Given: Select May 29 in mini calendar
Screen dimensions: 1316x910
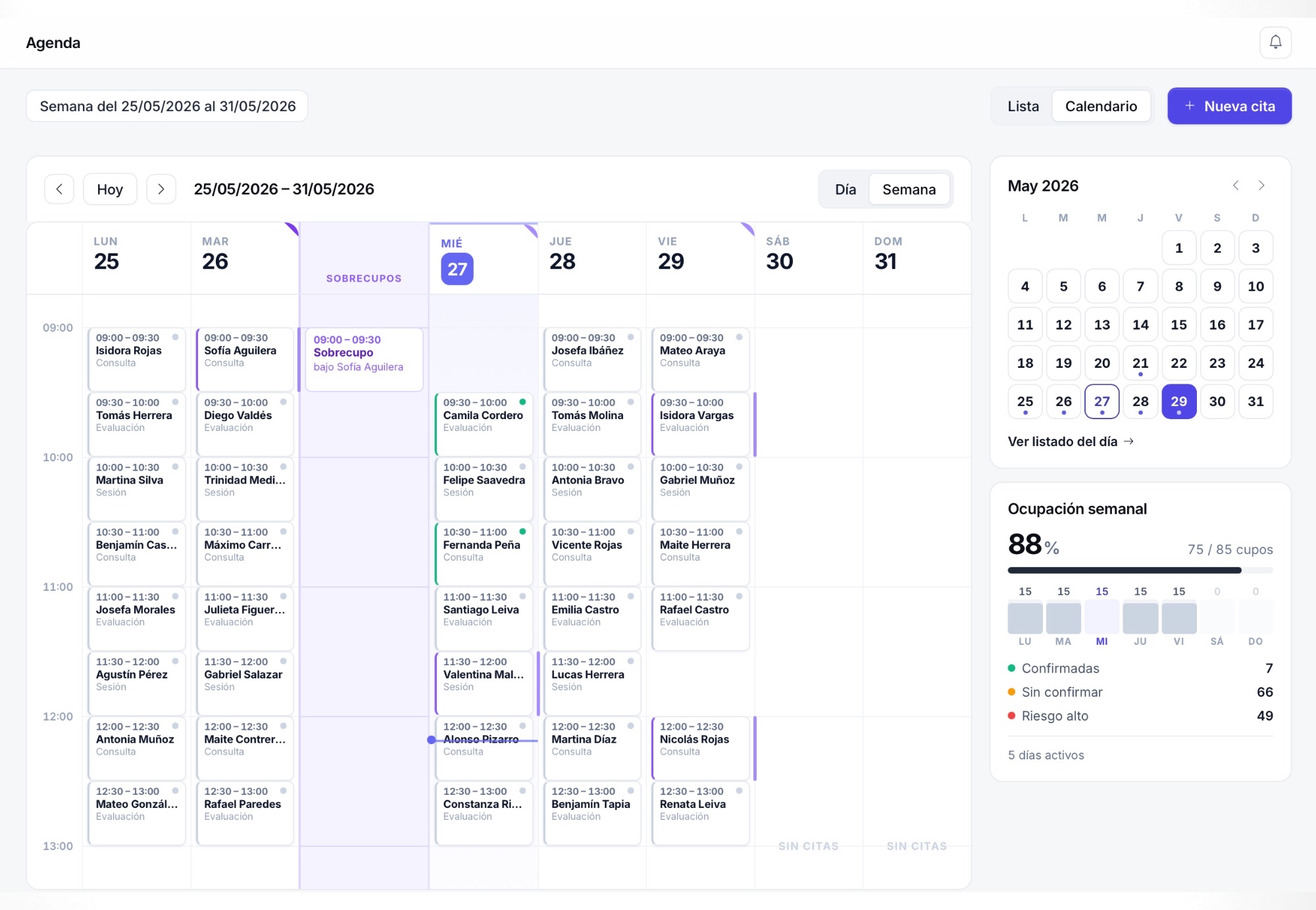Looking at the screenshot, I should [1178, 401].
